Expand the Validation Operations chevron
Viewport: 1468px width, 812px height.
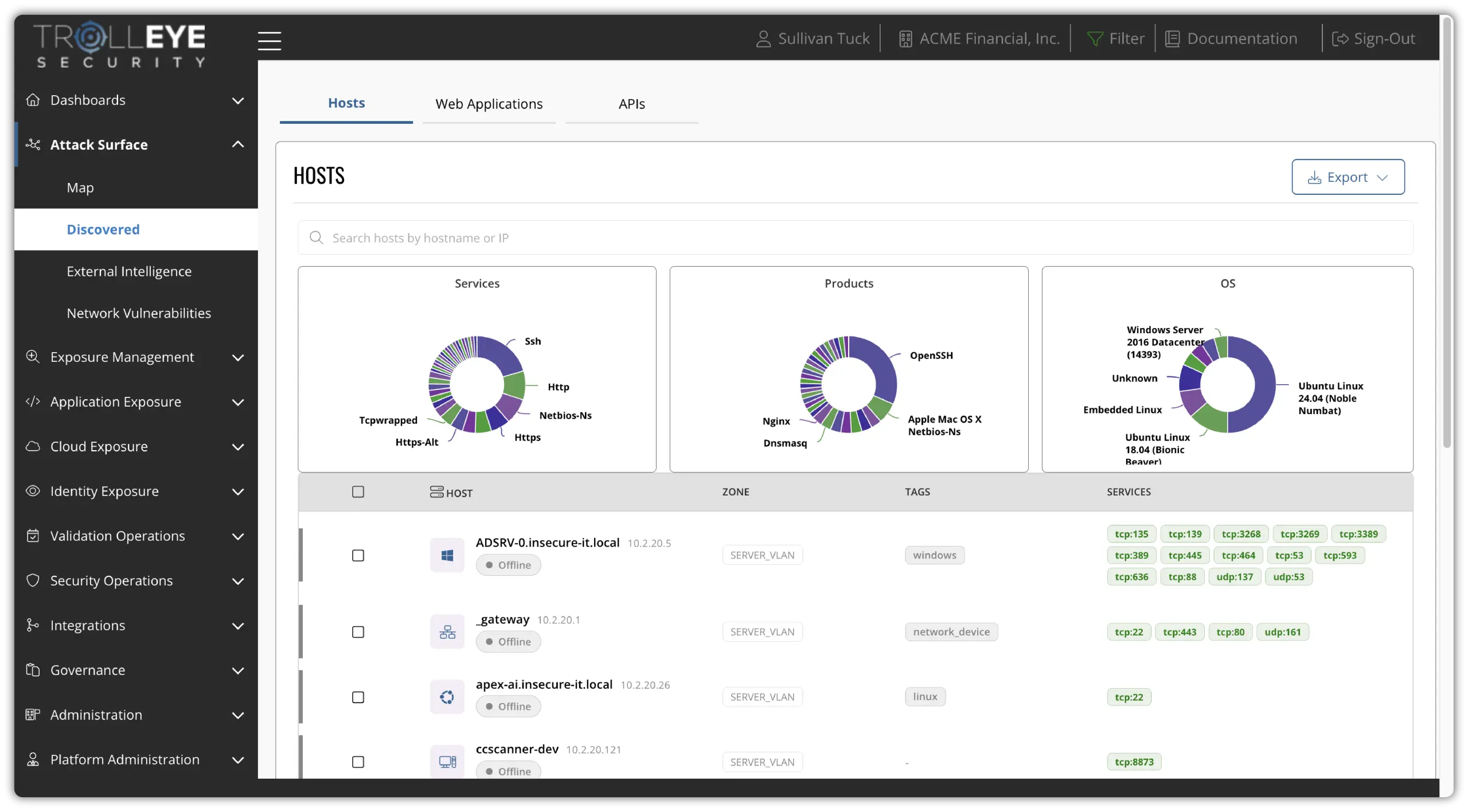238,536
